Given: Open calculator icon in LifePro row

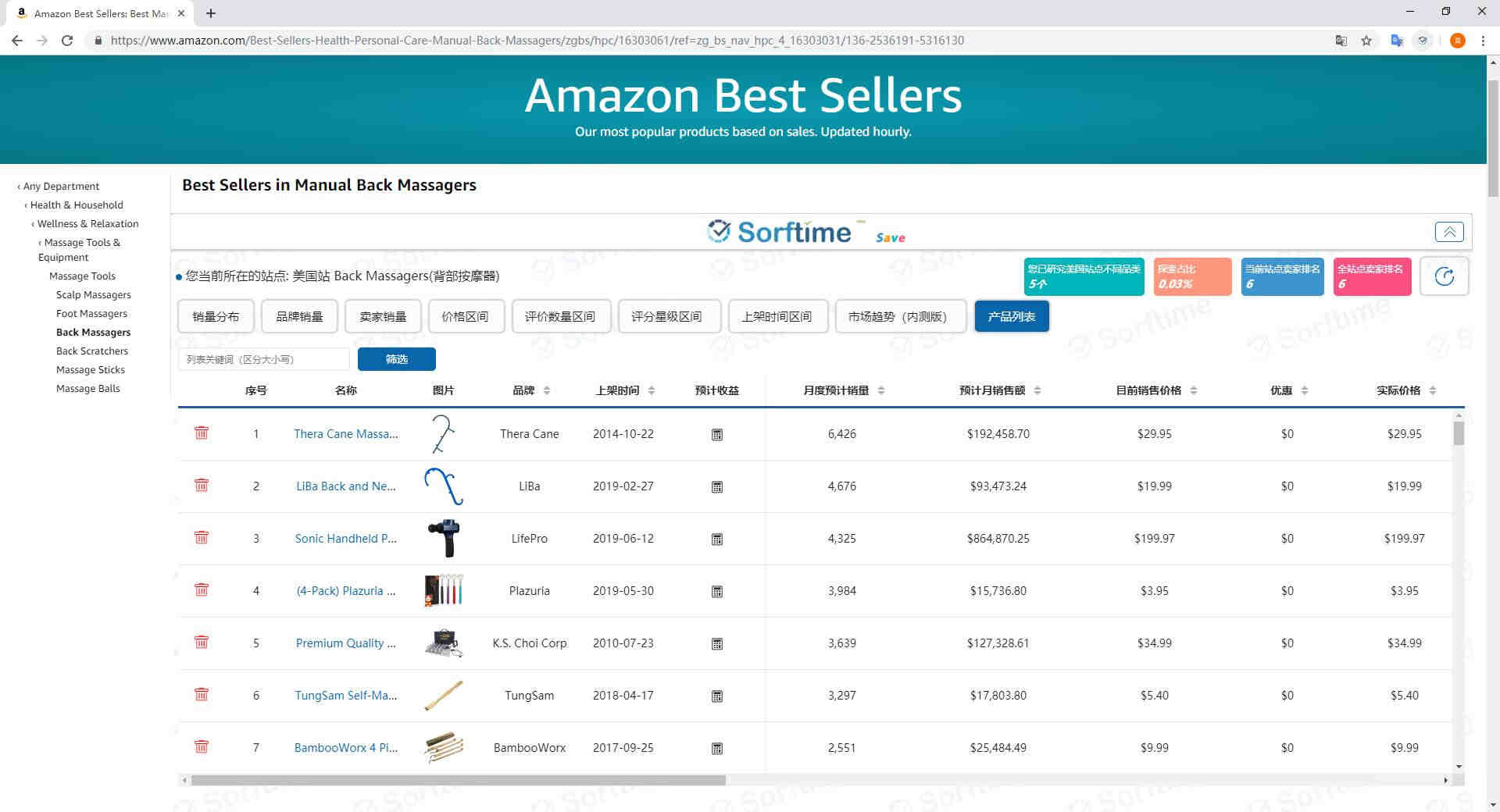Looking at the screenshot, I should pyautogui.click(x=717, y=540).
